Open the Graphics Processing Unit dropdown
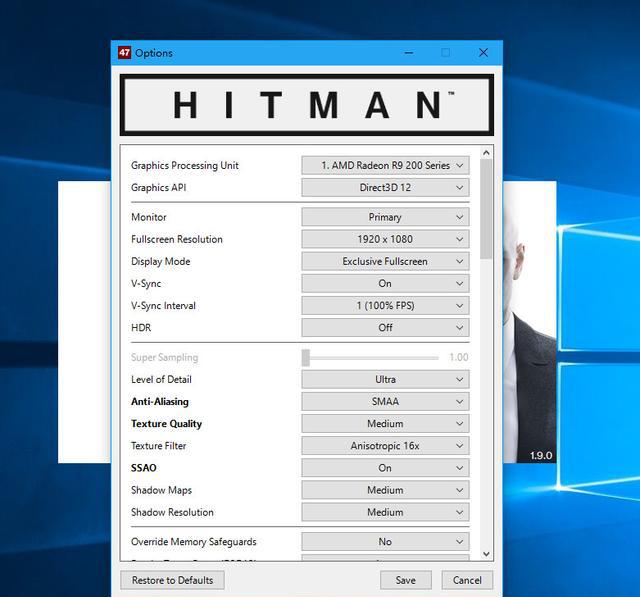640x597 pixels. coord(385,165)
